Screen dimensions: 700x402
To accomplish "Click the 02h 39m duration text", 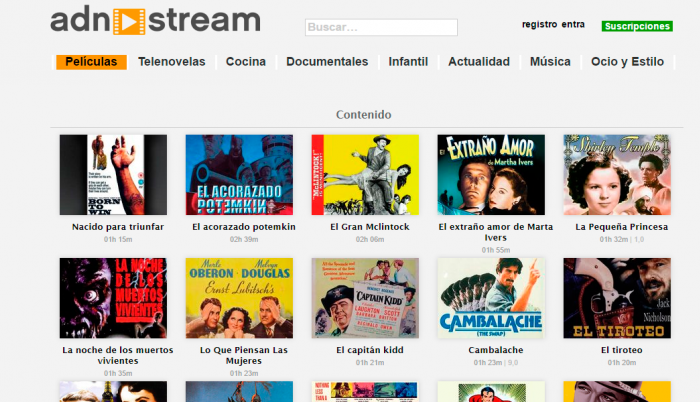I will point(244,239).
